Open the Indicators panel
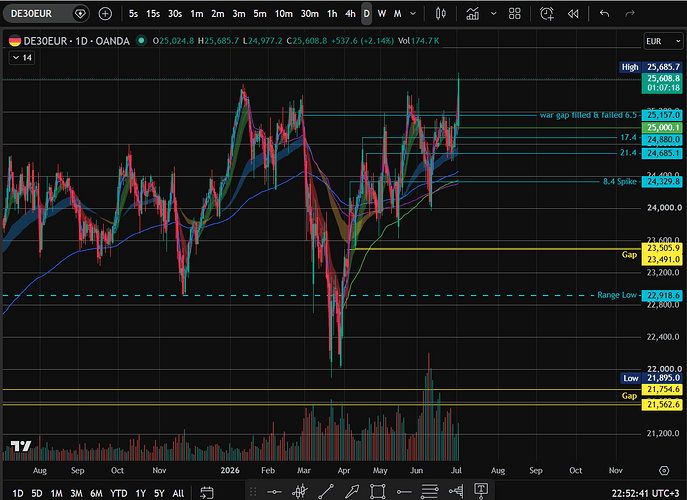Image resolution: width=687 pixels, height=500 pixels. tap(472, 14)
